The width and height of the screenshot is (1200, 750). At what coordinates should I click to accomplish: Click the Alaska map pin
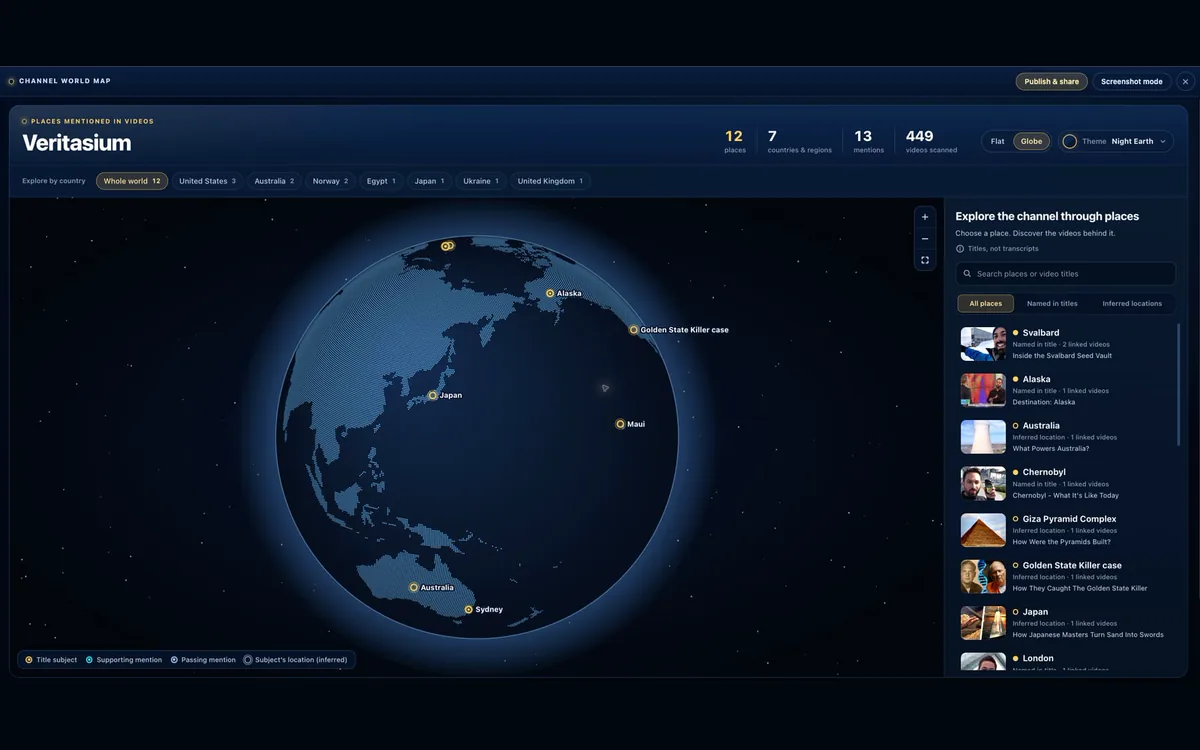550,294
